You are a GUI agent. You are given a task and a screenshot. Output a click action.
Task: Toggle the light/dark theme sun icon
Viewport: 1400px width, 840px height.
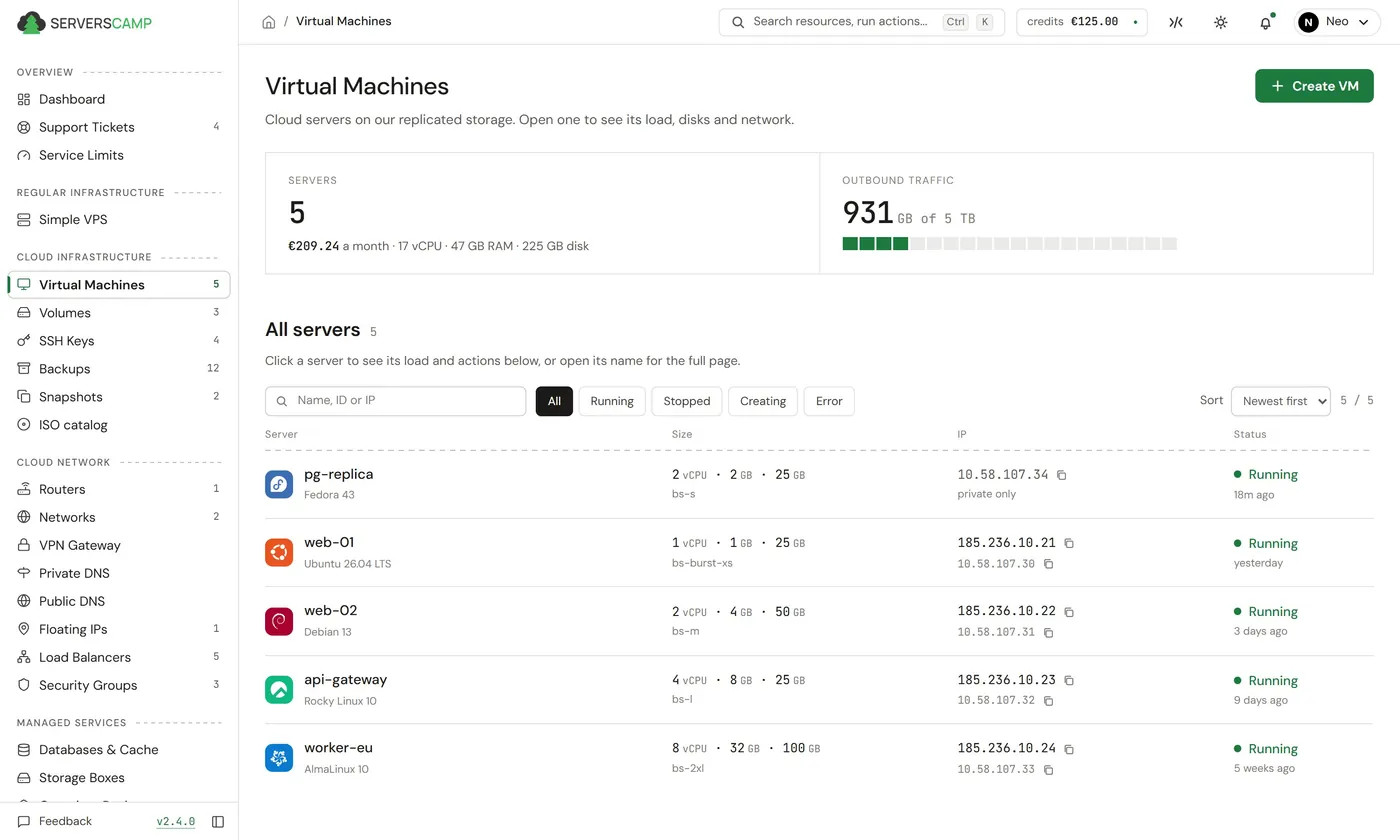click(1220, 22)
